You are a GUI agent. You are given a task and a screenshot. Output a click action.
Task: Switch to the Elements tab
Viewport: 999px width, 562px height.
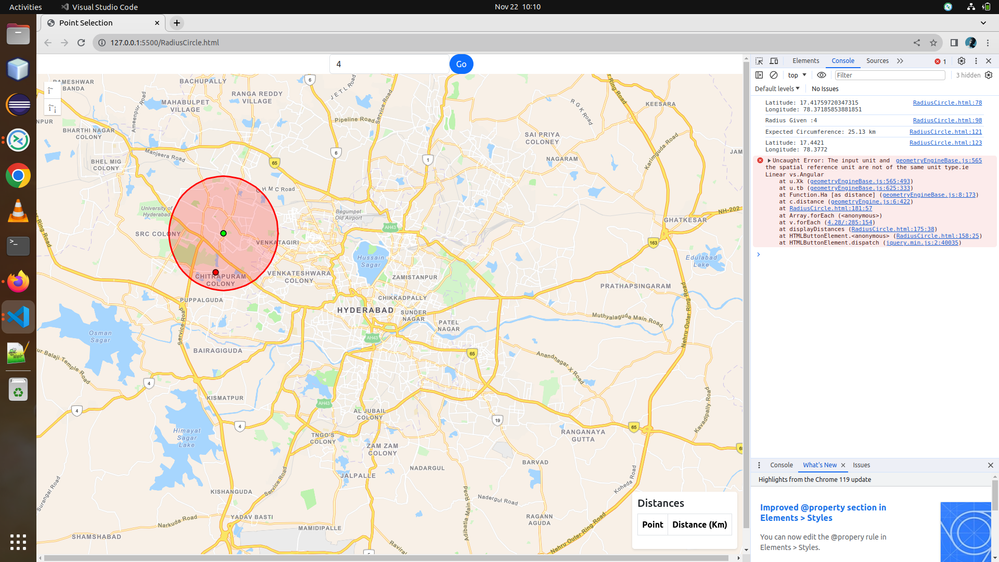point(805,61)
